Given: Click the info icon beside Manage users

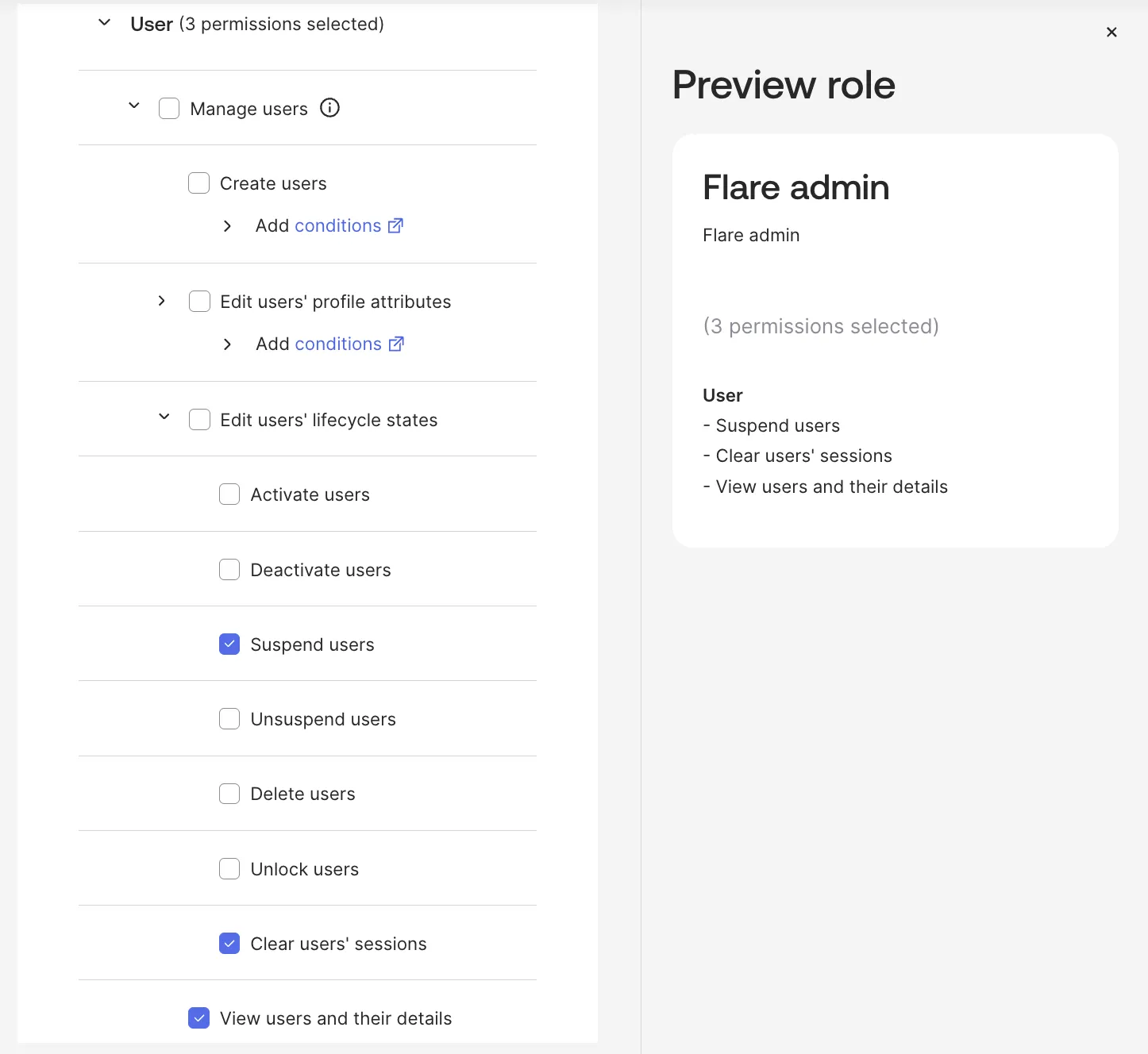Looking at the screenshot, I should (x=329, y=108).
